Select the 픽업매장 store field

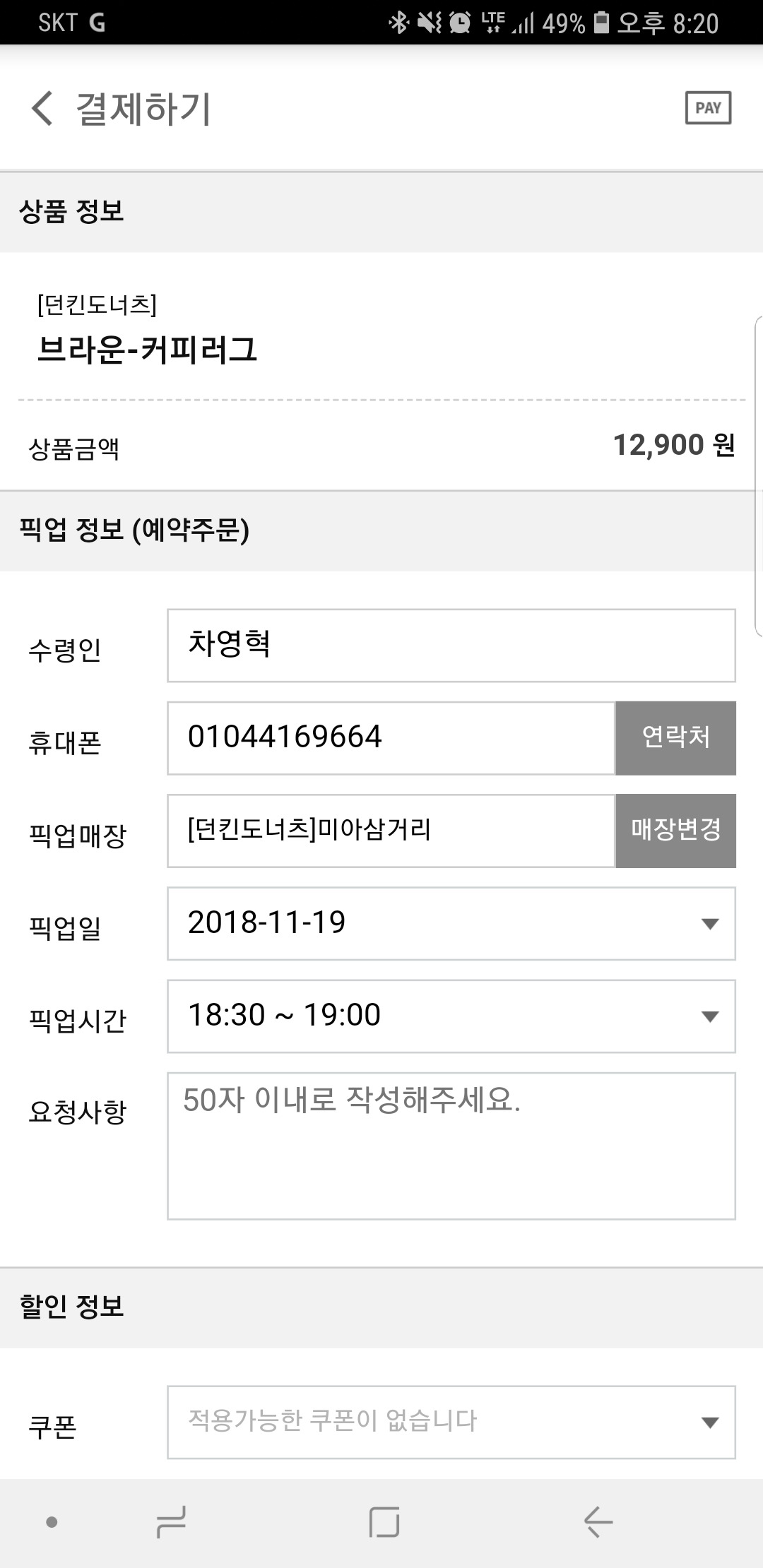(391, 830)
